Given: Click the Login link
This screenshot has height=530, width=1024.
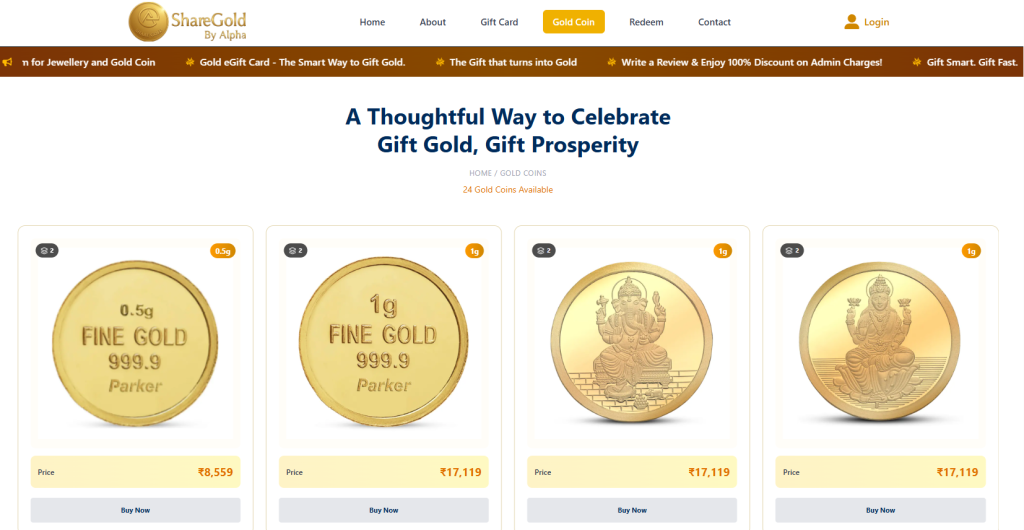Looking at the screenshot, I should coord(877,22).
